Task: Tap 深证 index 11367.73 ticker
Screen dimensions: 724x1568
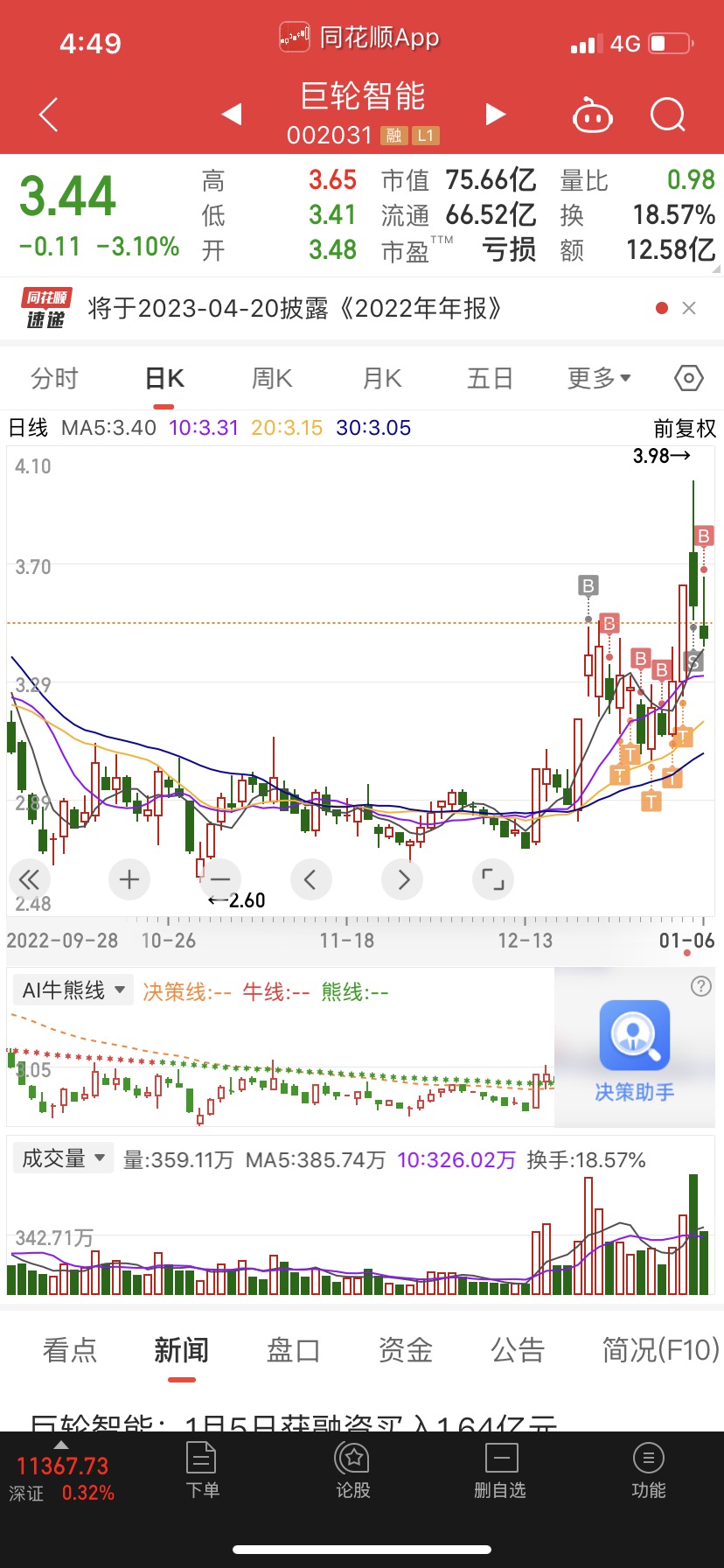Action: tap(62, 1479)
